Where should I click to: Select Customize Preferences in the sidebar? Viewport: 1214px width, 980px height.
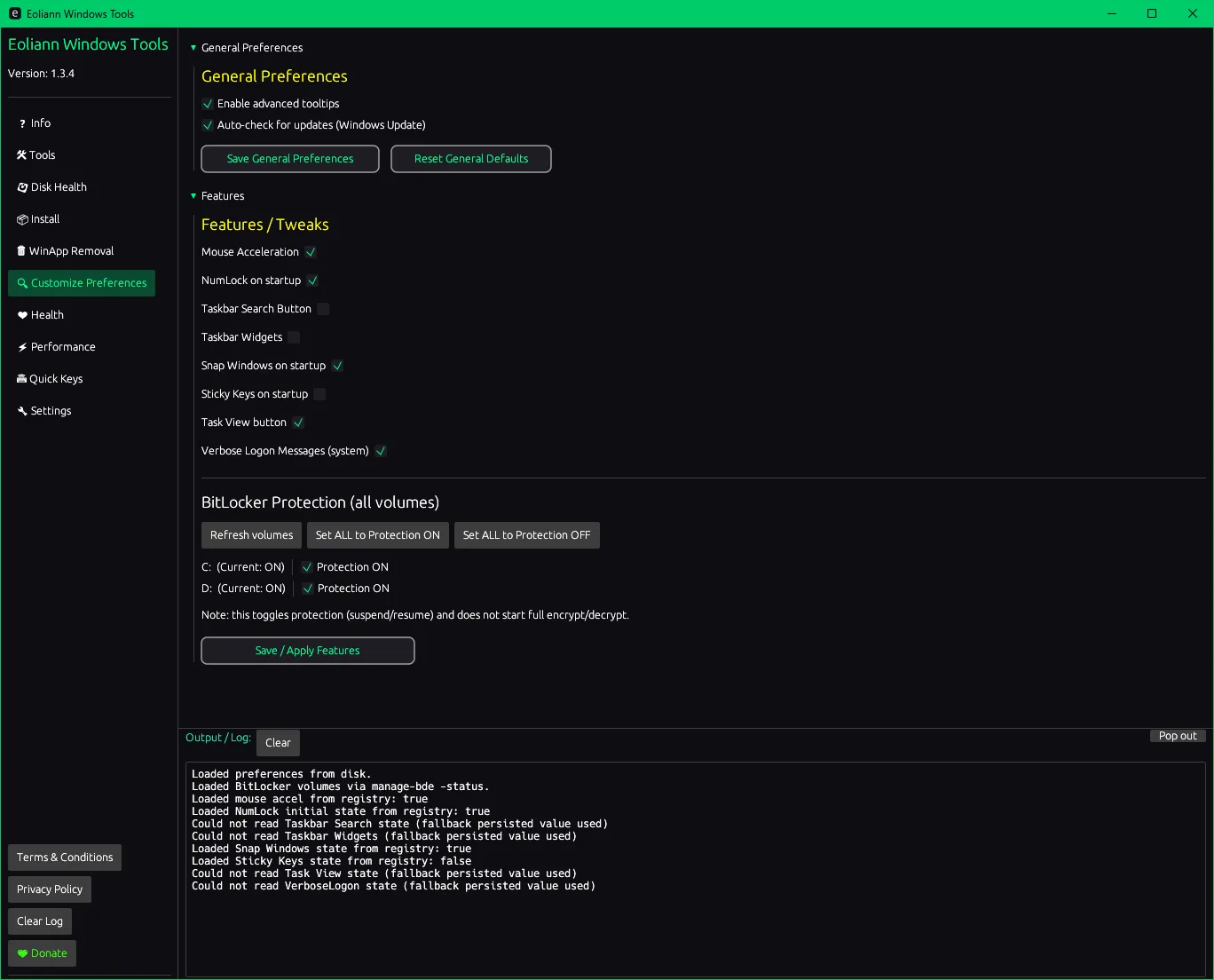click(x=82, y=283)
